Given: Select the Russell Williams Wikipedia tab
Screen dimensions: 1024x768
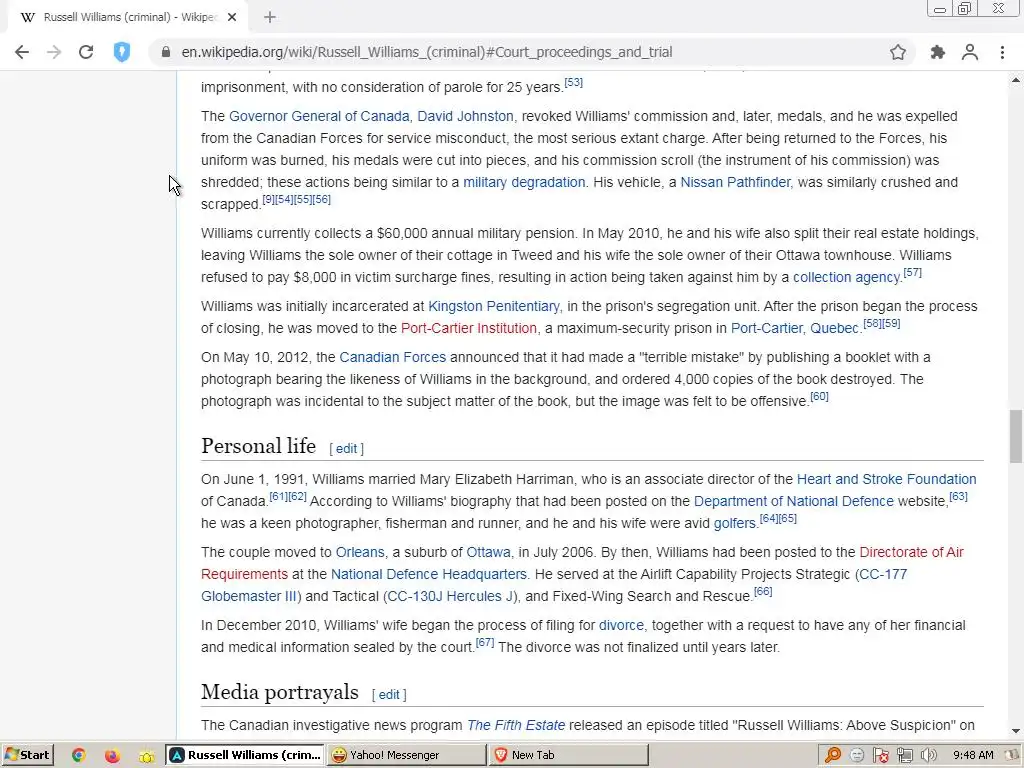Looking at the screenshot, I should 127,18.
